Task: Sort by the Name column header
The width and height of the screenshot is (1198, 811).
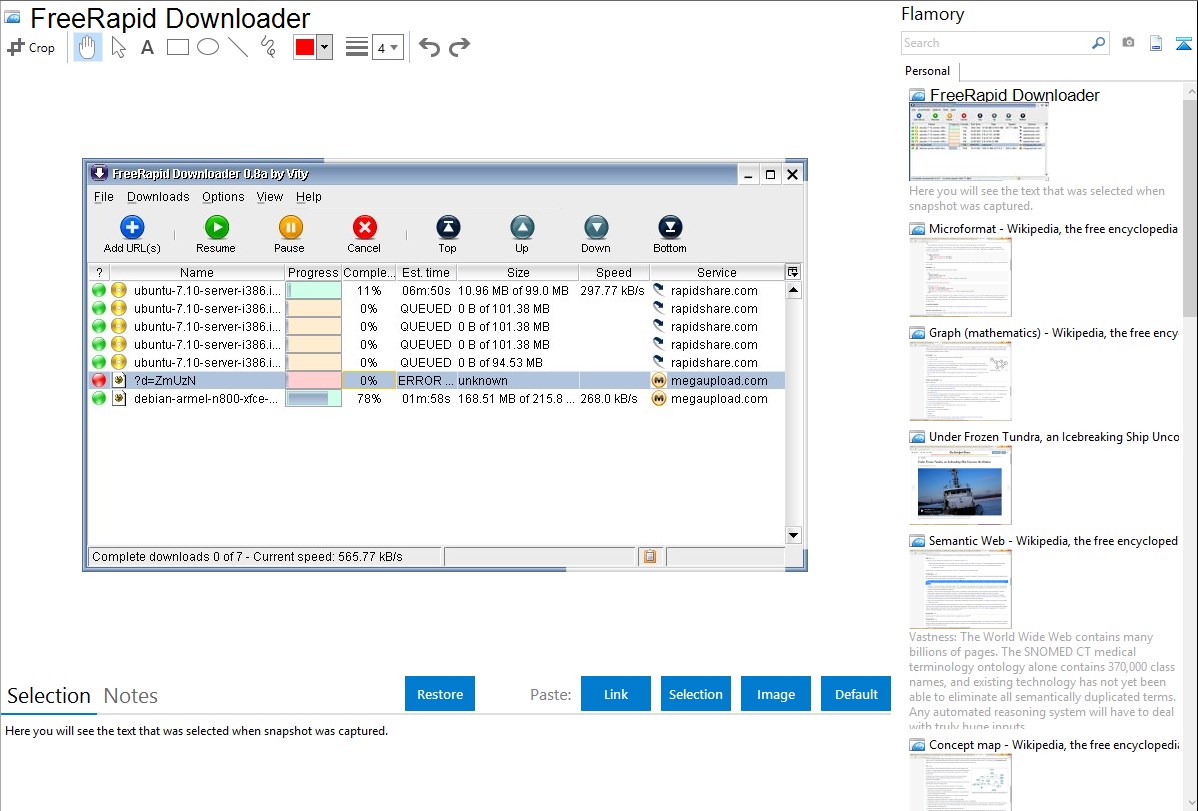Action: [x=197, y=273]
